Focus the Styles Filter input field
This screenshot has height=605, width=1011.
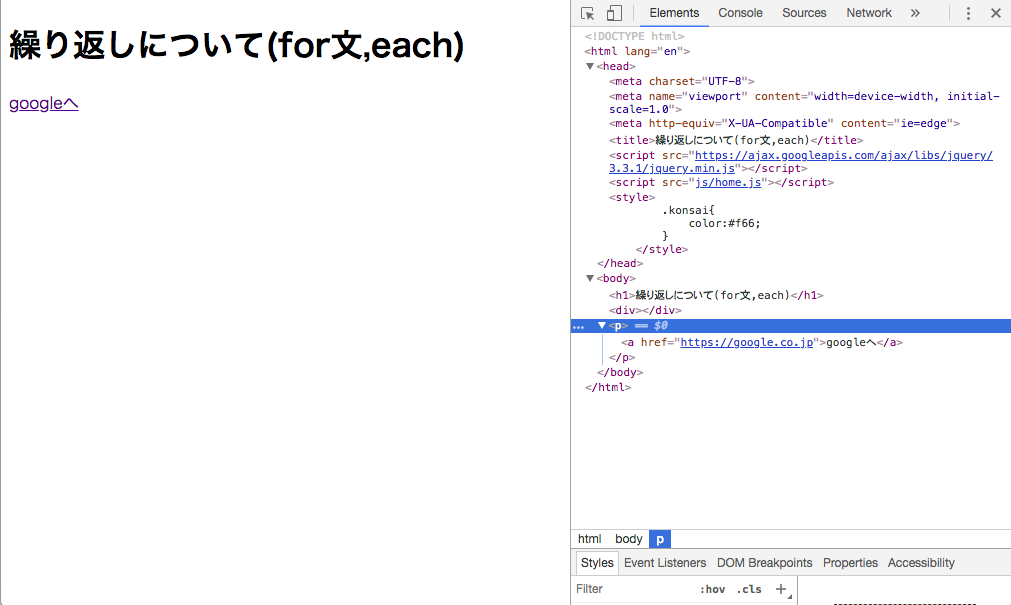pos(634,589)
